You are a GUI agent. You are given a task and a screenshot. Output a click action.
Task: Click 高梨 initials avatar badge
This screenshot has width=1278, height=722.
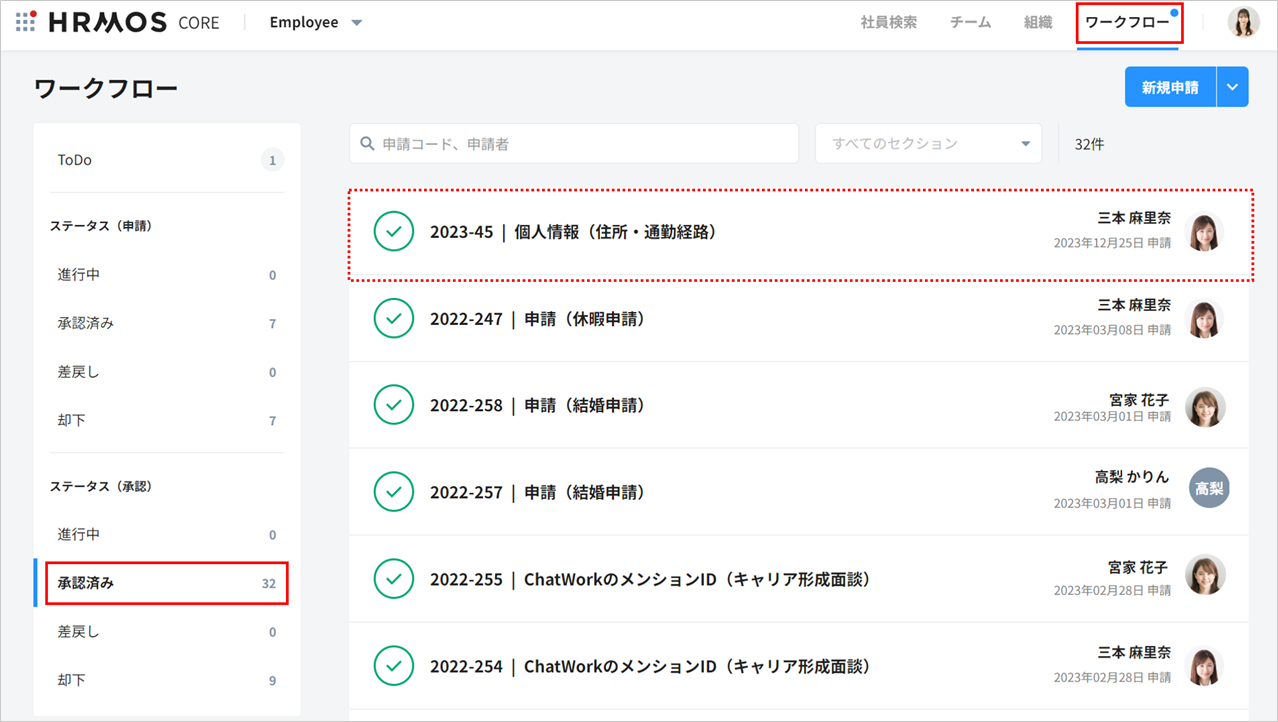pyautogui.click(x=1209, y=488)
